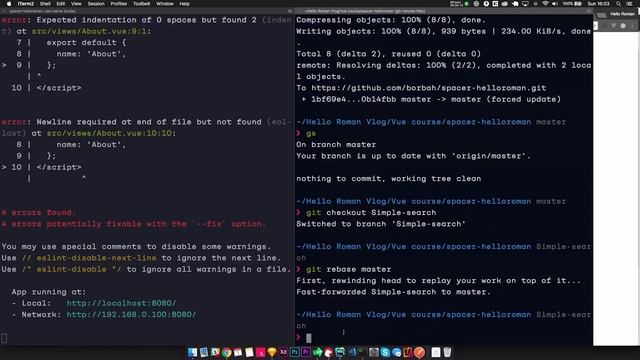Open Adobe XD from the dock
This screenshot has height=360, width=640.
[283, 352]
